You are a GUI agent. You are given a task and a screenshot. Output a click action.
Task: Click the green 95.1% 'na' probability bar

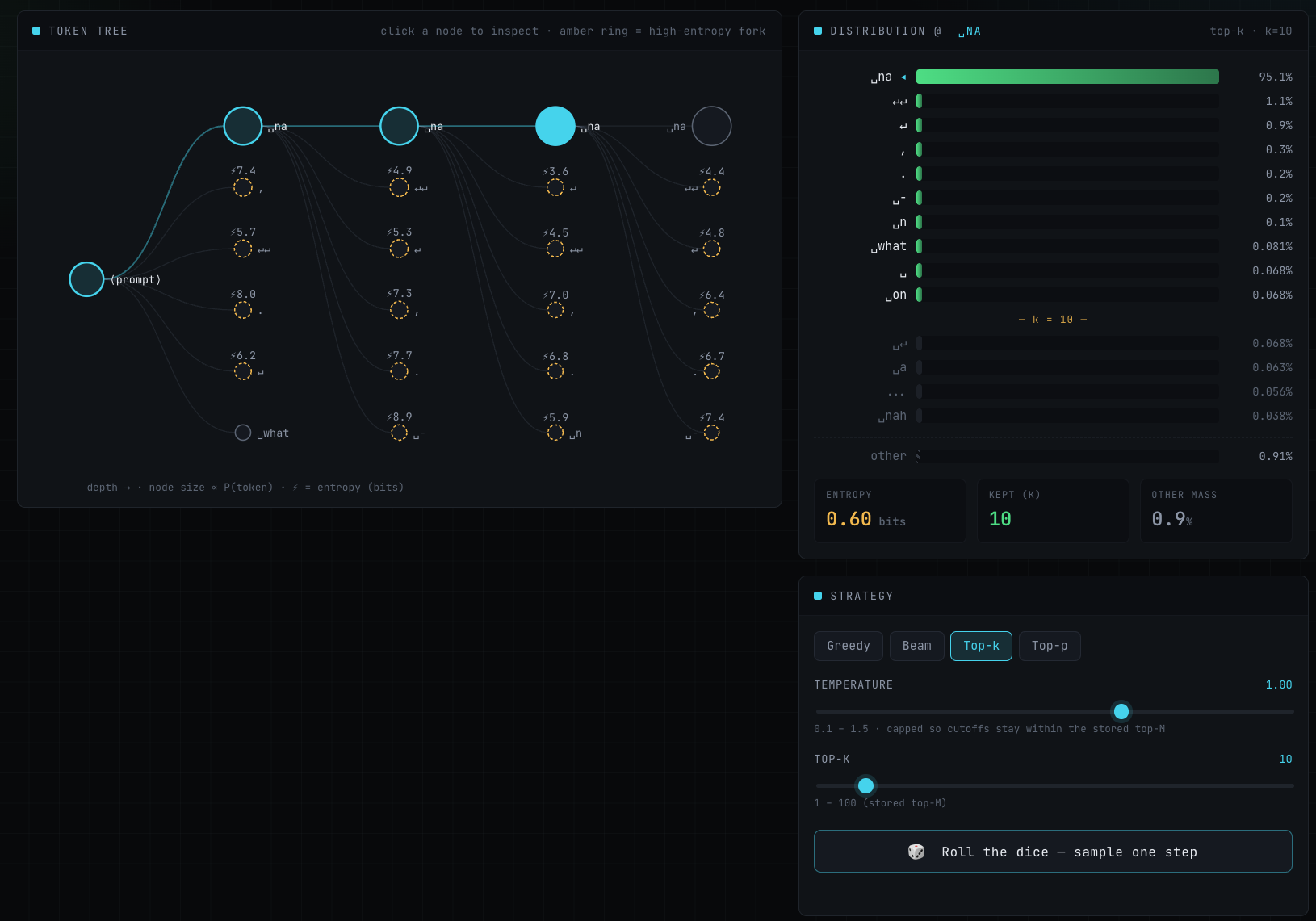point(1067,77)
